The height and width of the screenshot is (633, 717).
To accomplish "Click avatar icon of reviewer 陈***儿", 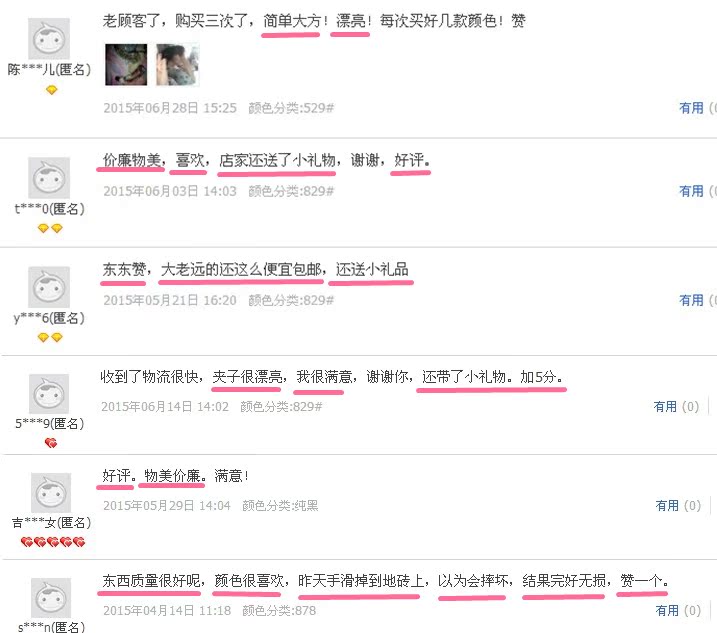I will tap(49, 38).
